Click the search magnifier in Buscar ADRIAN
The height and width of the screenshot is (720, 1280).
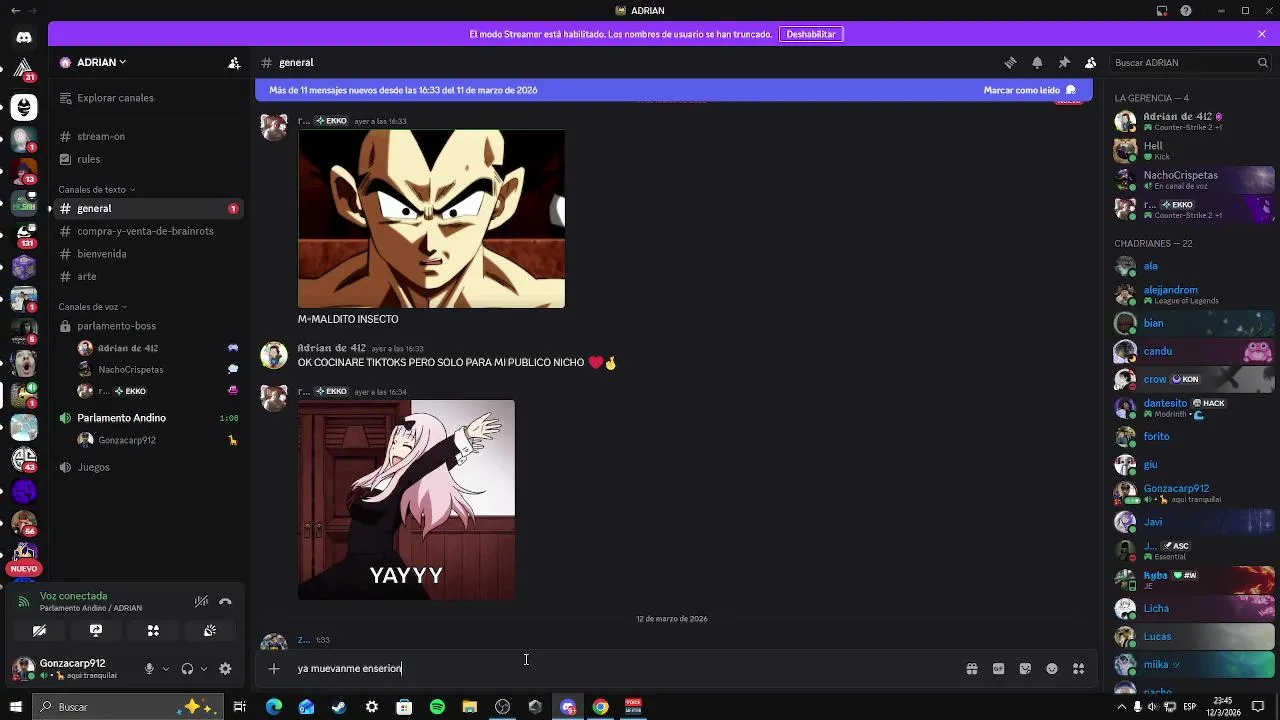click(1262, 62)
